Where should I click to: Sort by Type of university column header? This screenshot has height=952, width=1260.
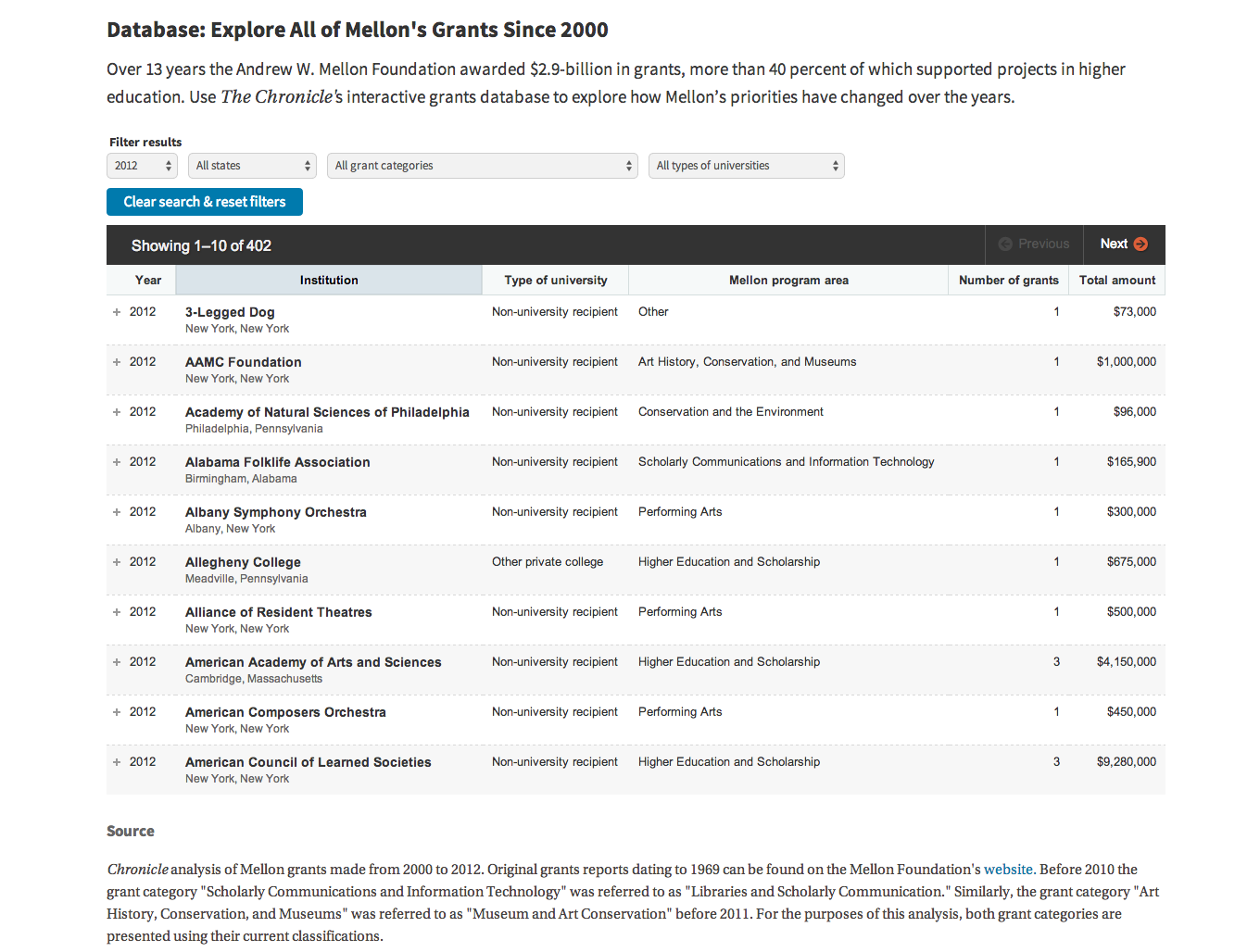coord(556,280)
